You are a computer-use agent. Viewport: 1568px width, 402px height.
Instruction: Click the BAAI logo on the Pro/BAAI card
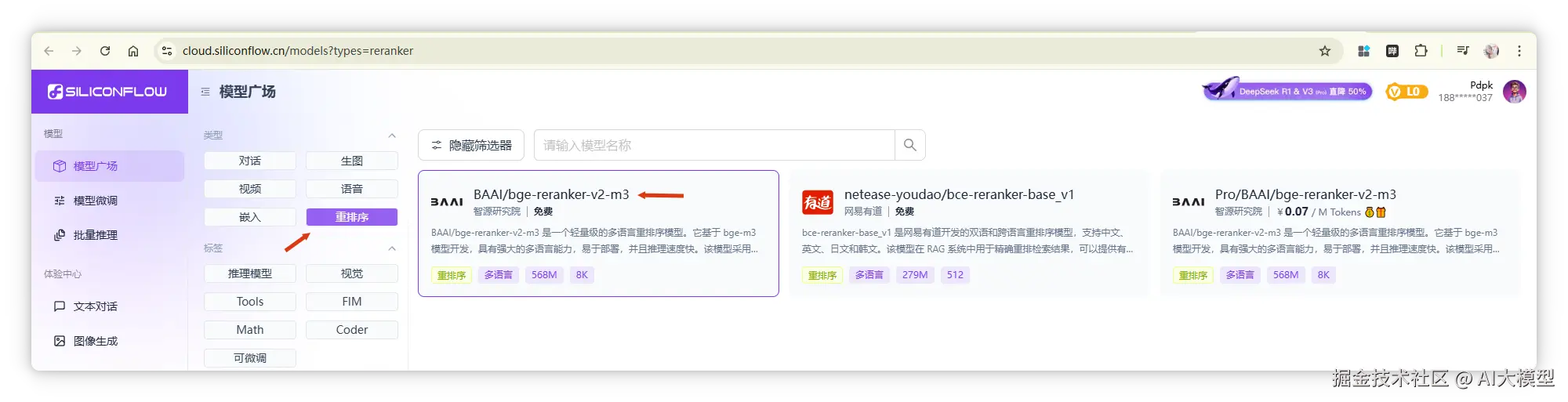(1189, 202)
